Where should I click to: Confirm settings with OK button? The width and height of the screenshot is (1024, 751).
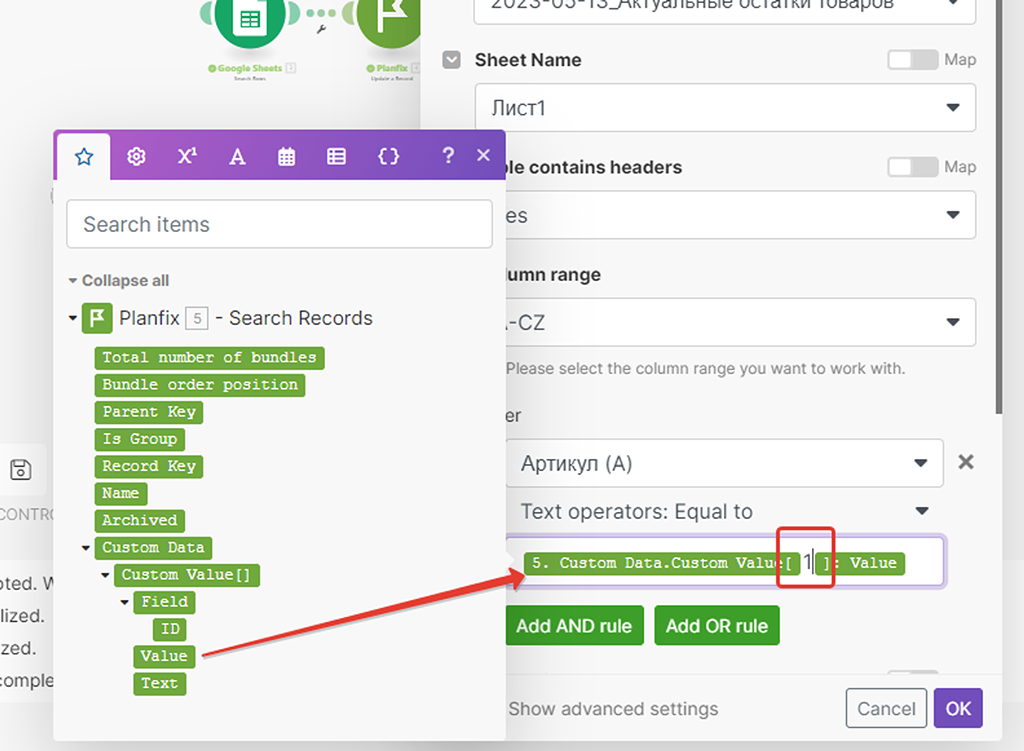tap(958, 709)
